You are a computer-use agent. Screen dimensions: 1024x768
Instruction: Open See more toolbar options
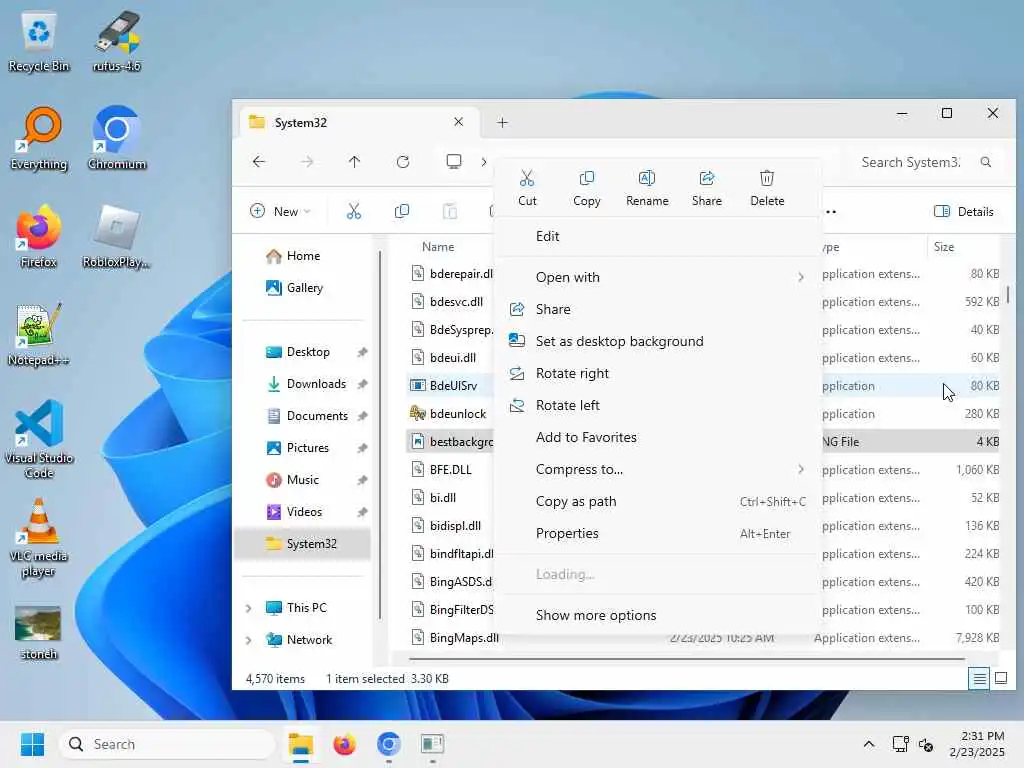[831, 212]
